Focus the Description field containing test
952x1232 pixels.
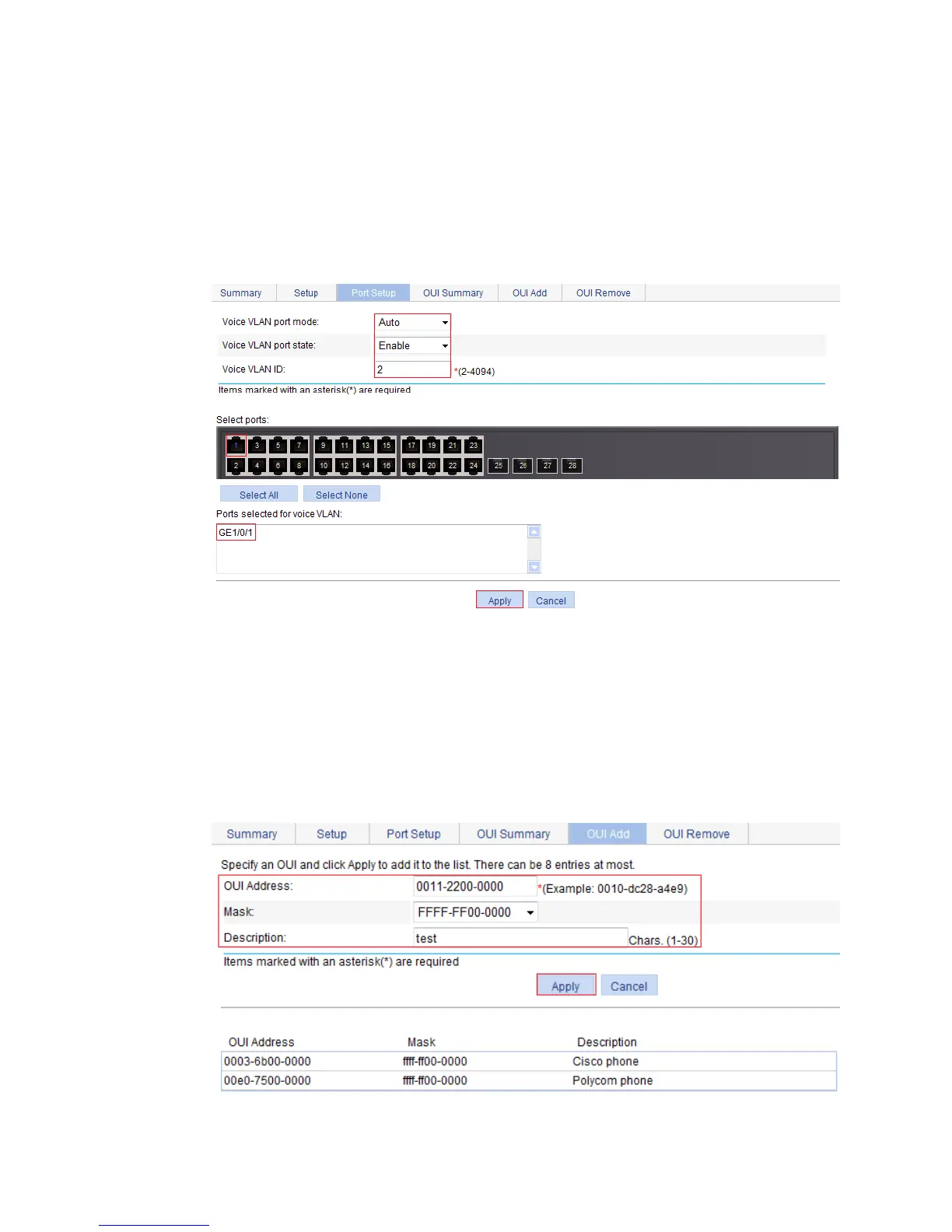(520, 938)
